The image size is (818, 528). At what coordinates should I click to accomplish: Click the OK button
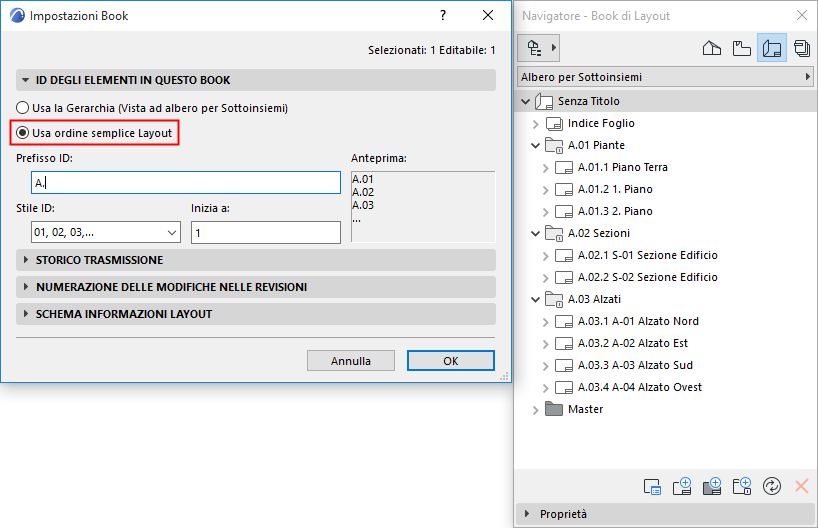[x=451, y=361]
